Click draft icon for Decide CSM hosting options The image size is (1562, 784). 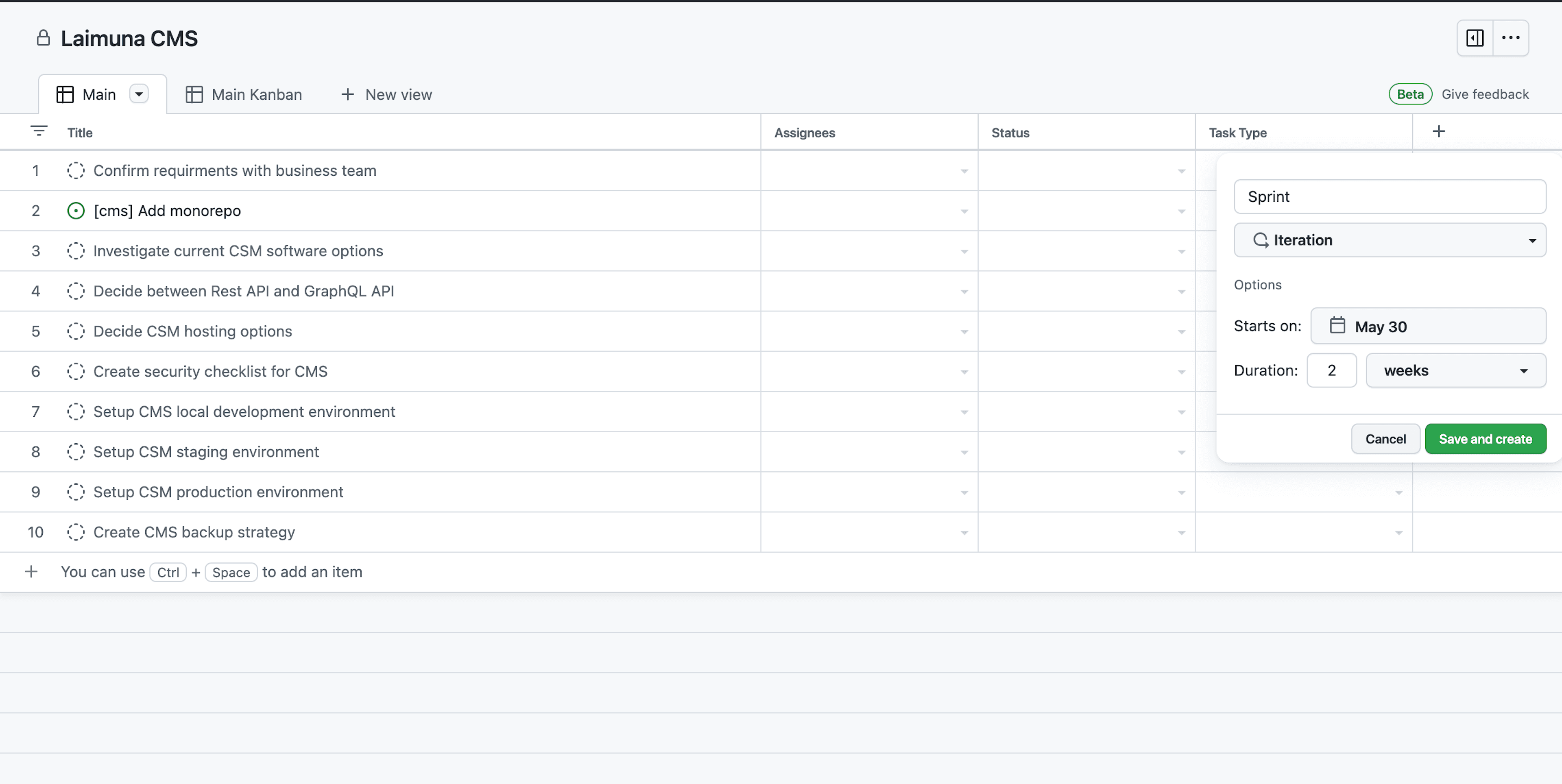point(76,331)
